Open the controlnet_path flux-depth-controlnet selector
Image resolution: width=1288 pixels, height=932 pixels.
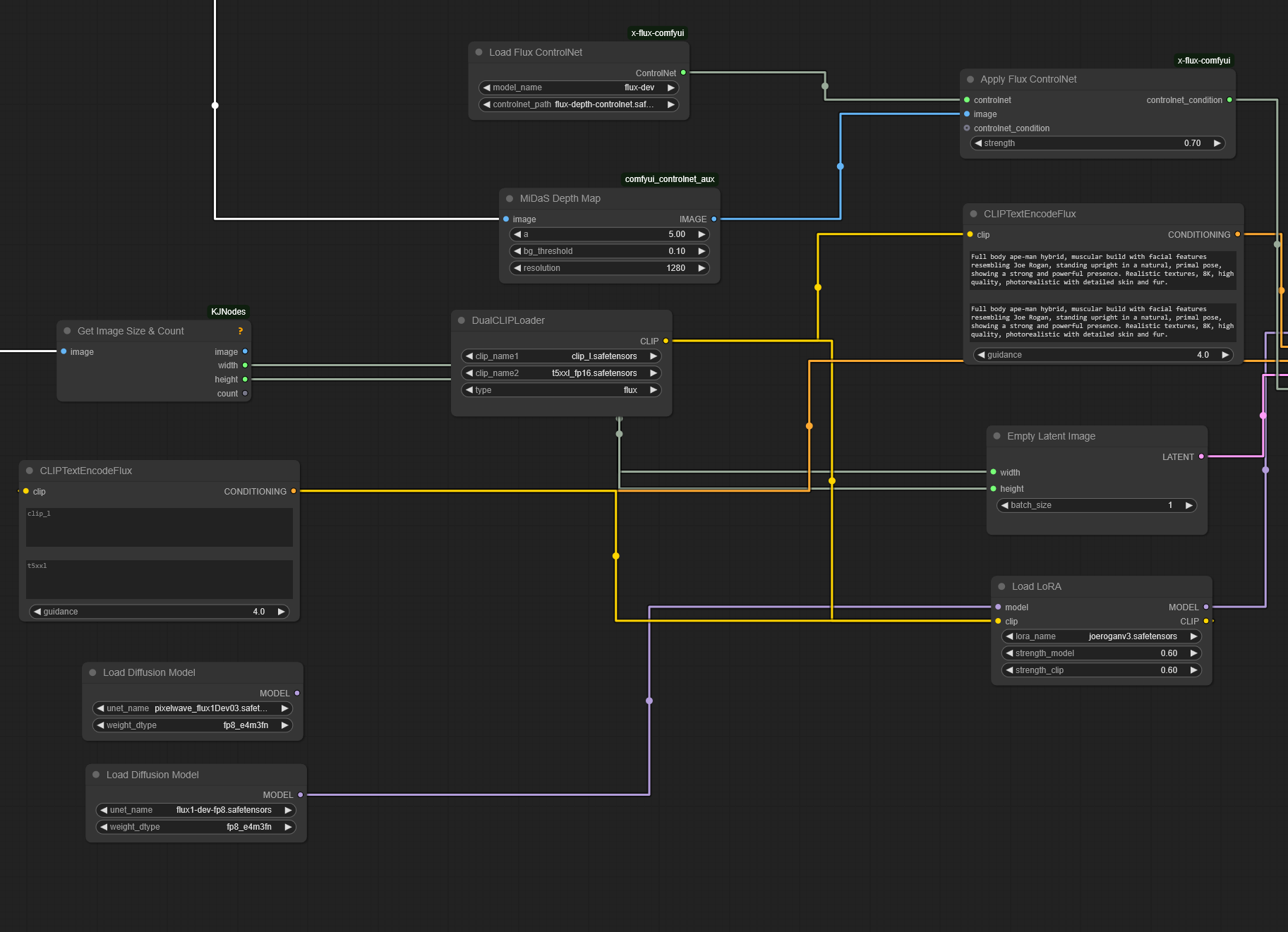coord(579,104)
